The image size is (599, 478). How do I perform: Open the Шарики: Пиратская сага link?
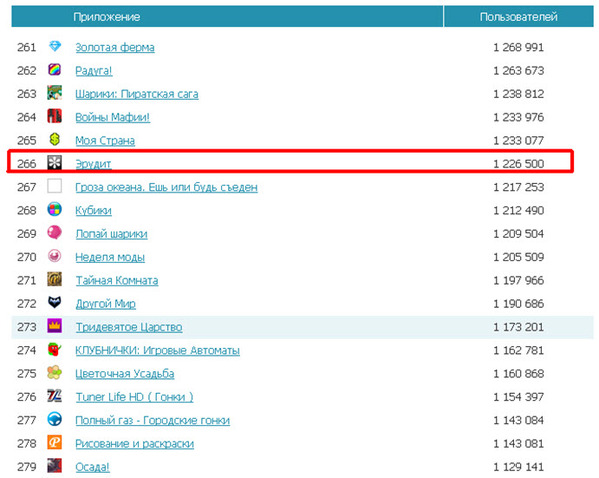point(137,94)
